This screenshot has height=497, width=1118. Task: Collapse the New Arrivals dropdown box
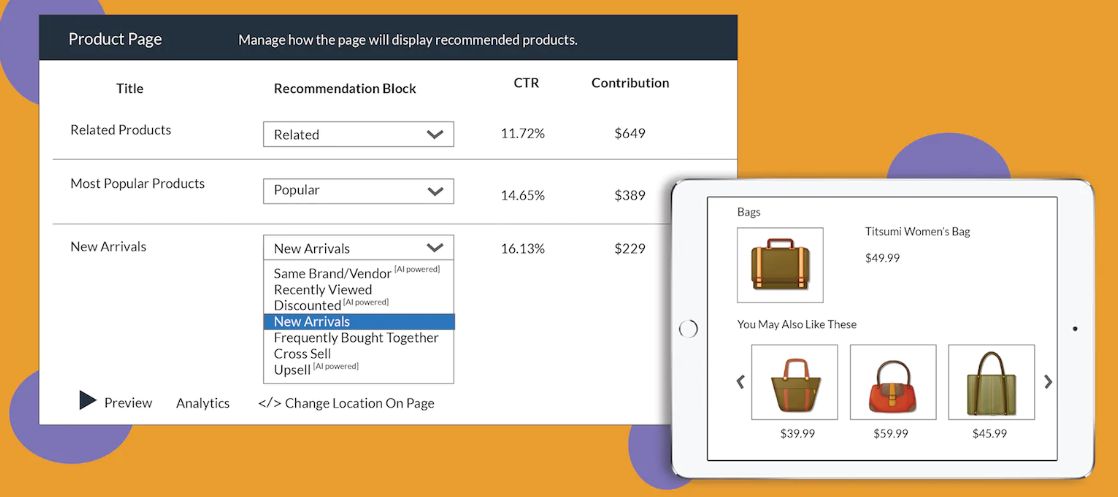point(359,247)
